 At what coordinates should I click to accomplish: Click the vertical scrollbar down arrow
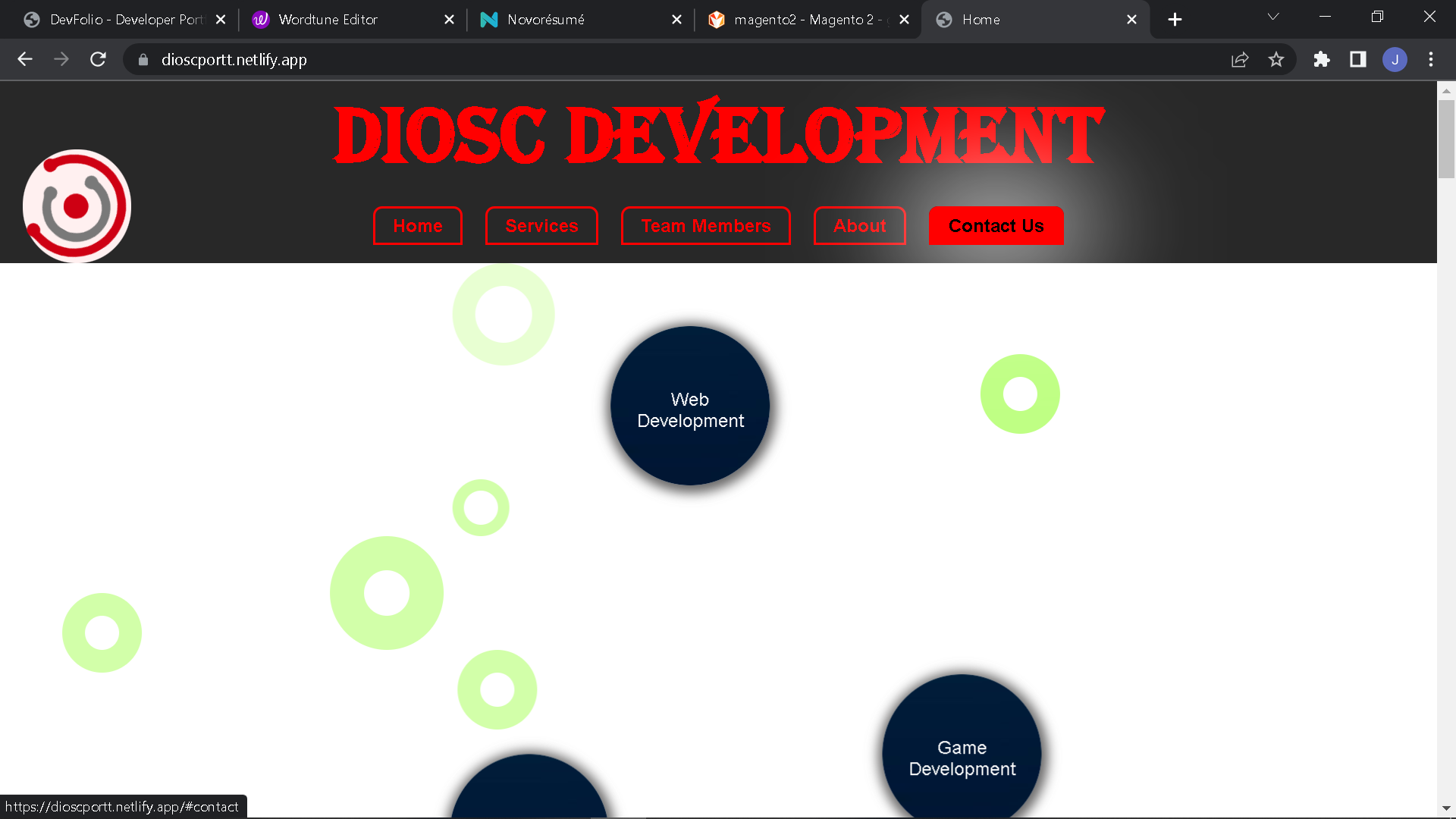tap(1446, 808)
